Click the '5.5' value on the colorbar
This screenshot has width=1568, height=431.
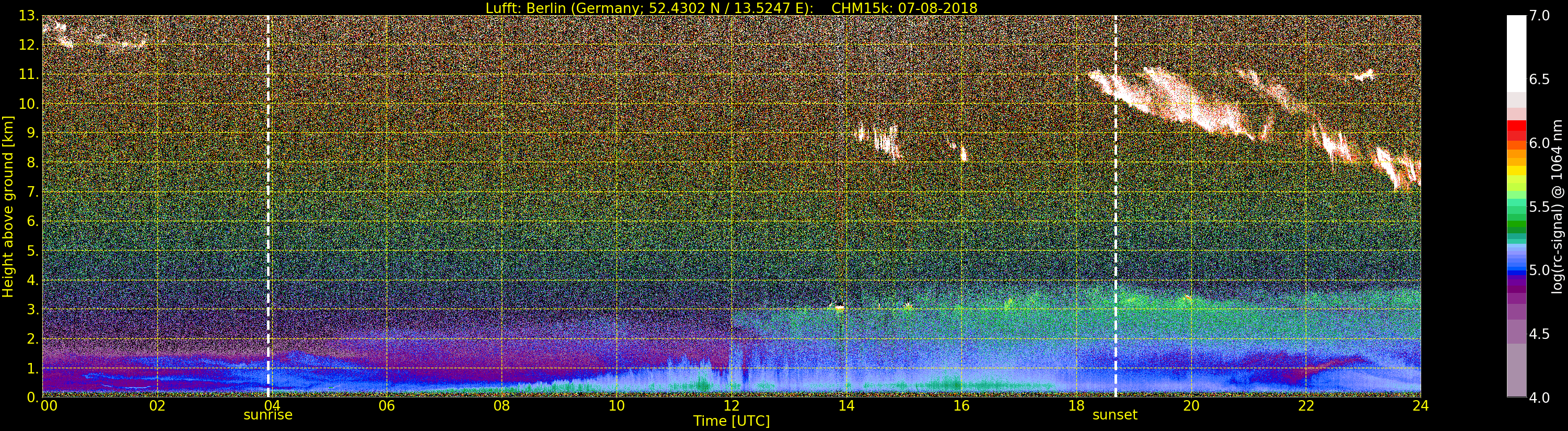tap(1539, 207)
